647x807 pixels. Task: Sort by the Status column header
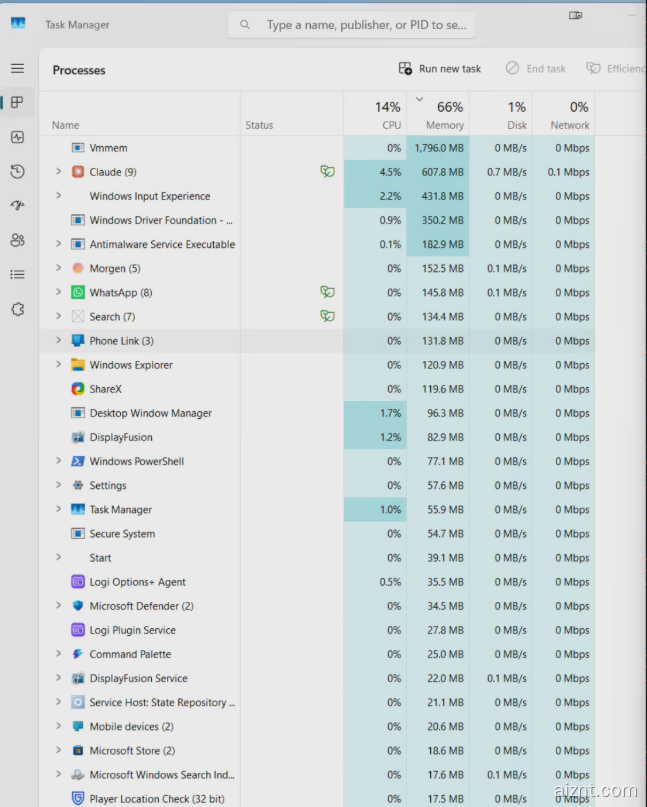[292, 114]
